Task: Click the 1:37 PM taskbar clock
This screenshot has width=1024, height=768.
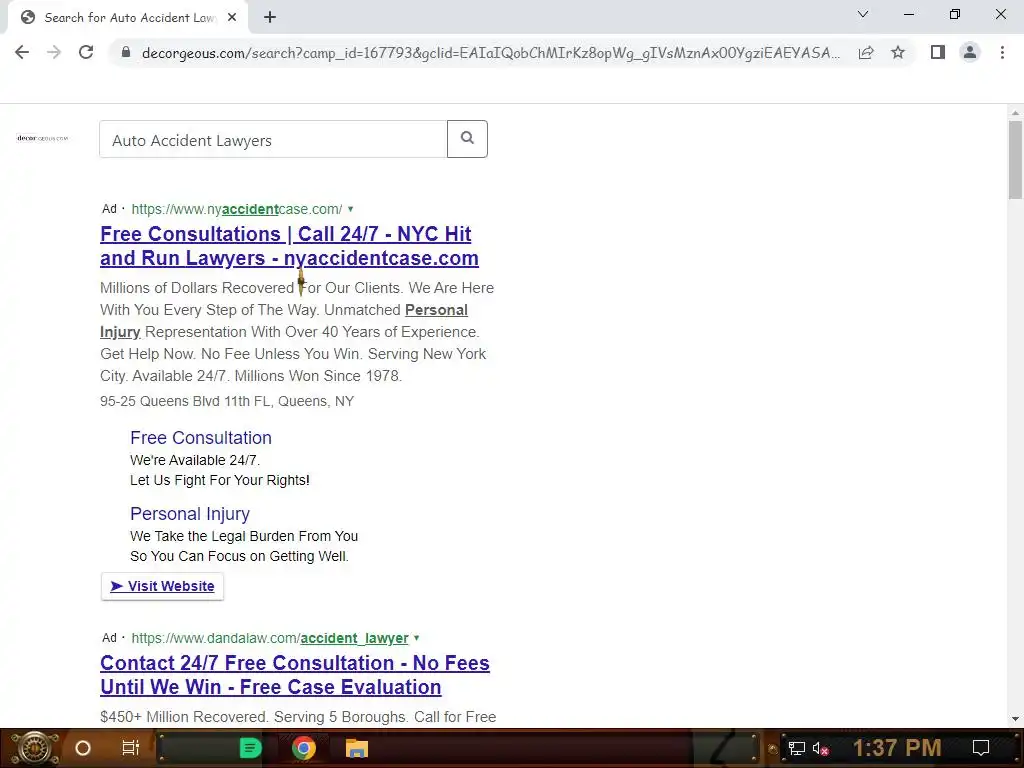Action: pos(897,747)
